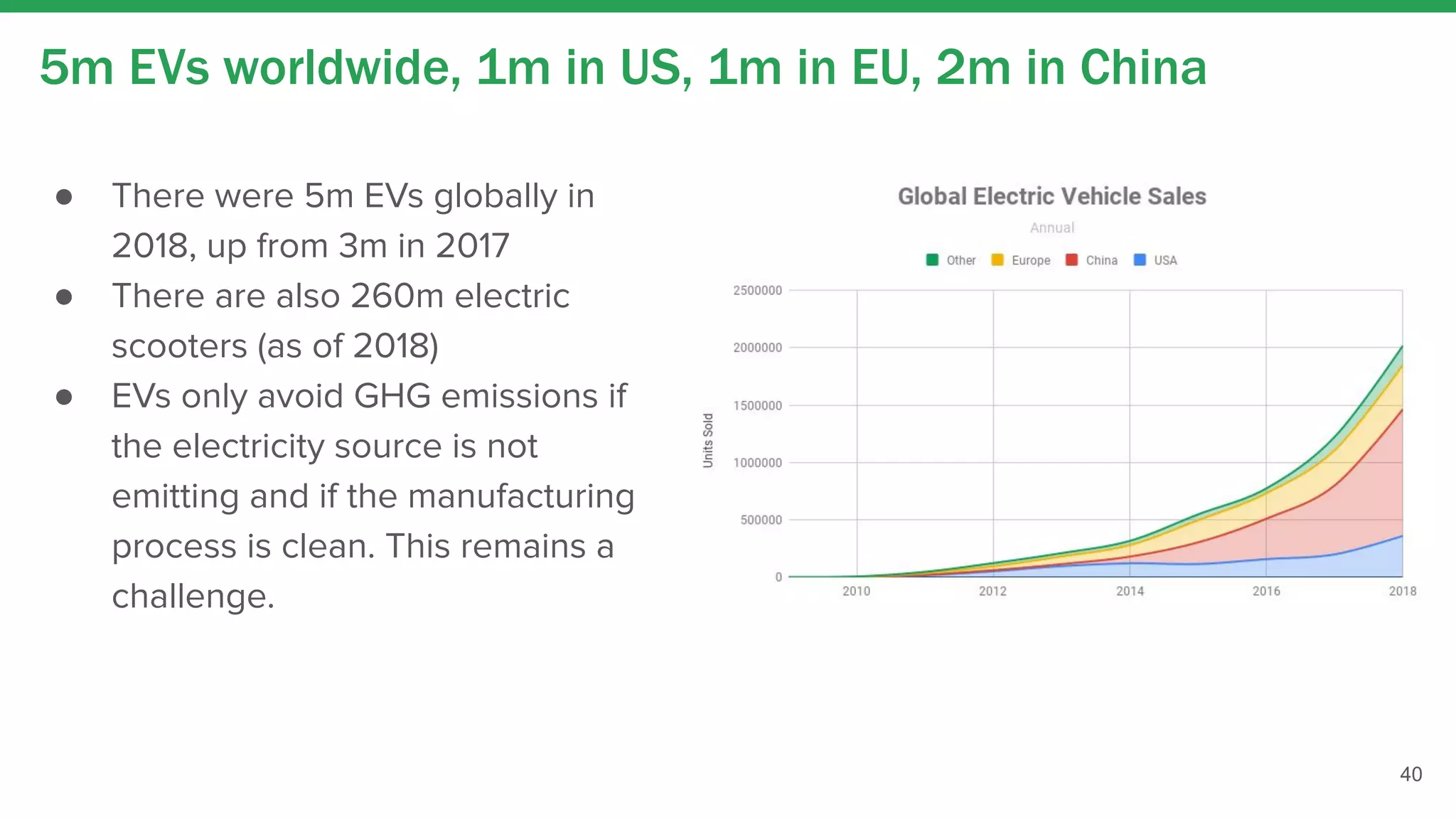The image size is (1456, 819).
Task: Click the slide heading about 5m EVs
Action: 623,68
